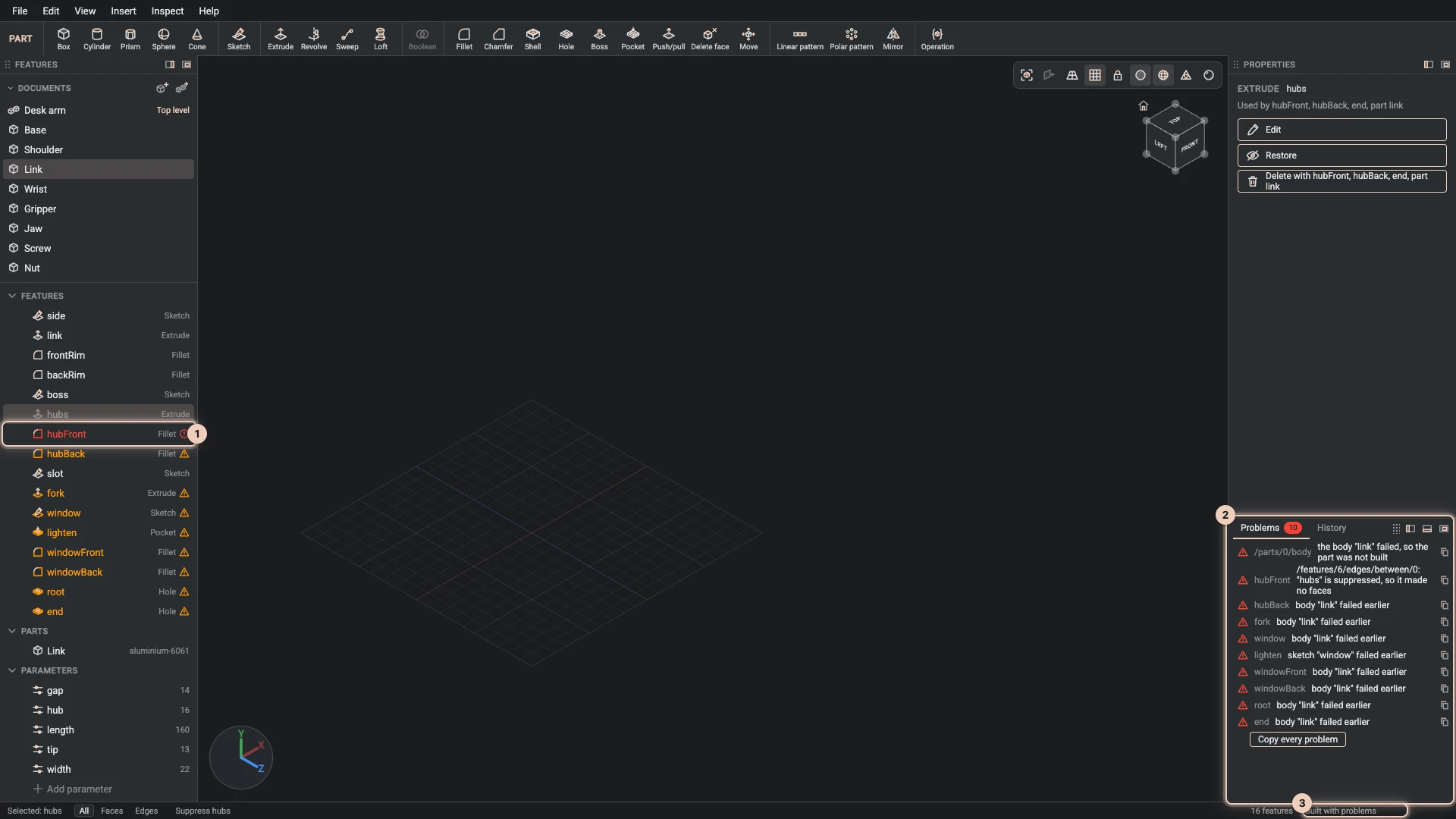Collapse the PARTS section

[12, 631]
